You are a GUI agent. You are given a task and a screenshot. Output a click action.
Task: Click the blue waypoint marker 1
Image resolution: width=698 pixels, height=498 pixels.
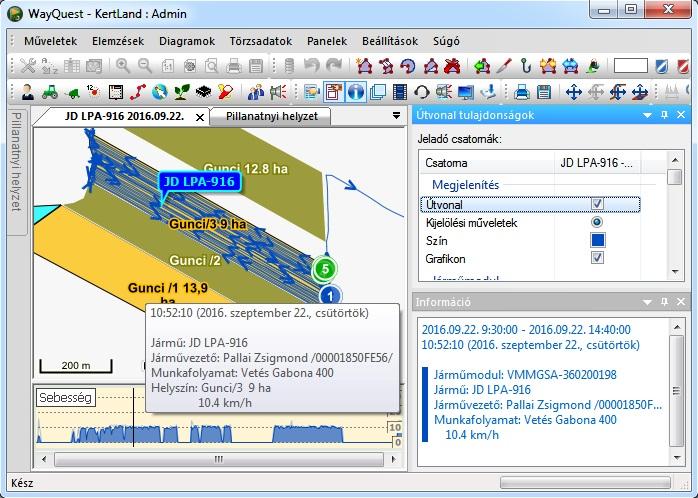pyautogui.click(x=330, y=295)
